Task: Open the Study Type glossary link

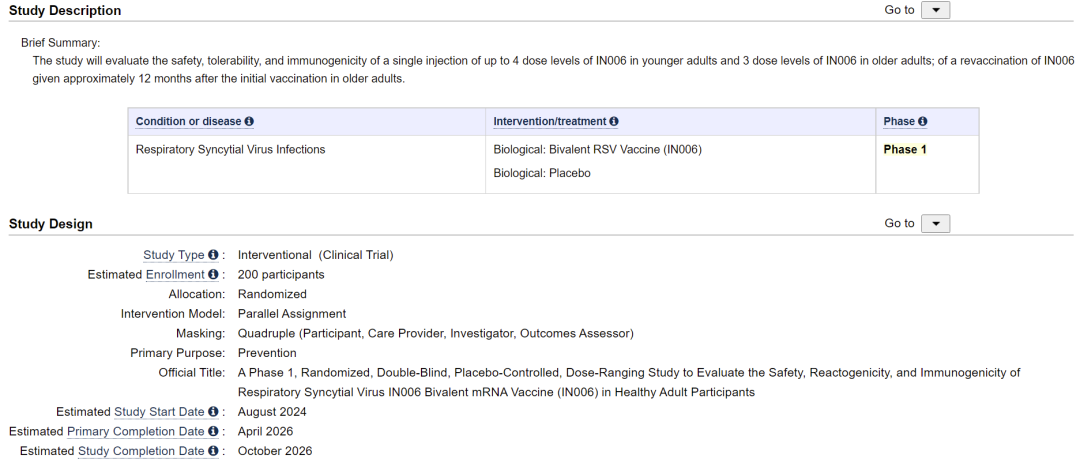Action: tap(174, 255)
